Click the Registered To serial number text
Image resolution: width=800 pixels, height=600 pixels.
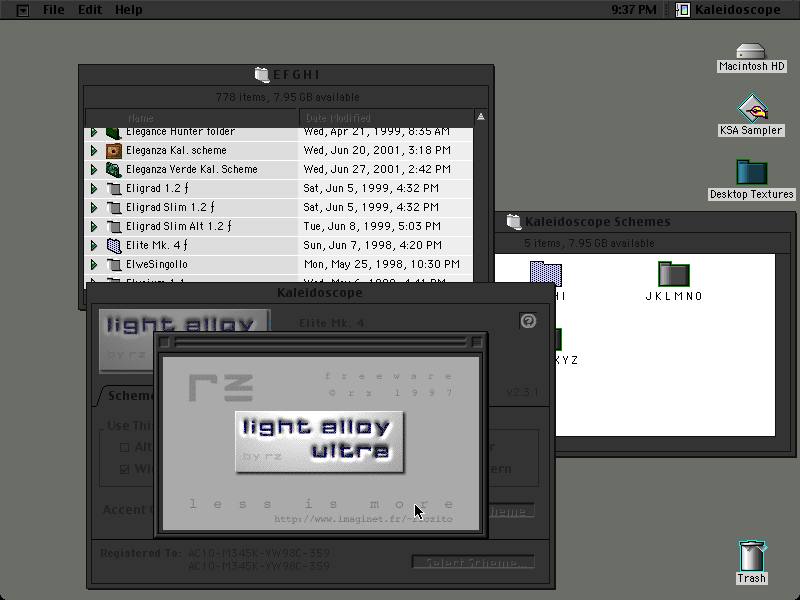259,560
